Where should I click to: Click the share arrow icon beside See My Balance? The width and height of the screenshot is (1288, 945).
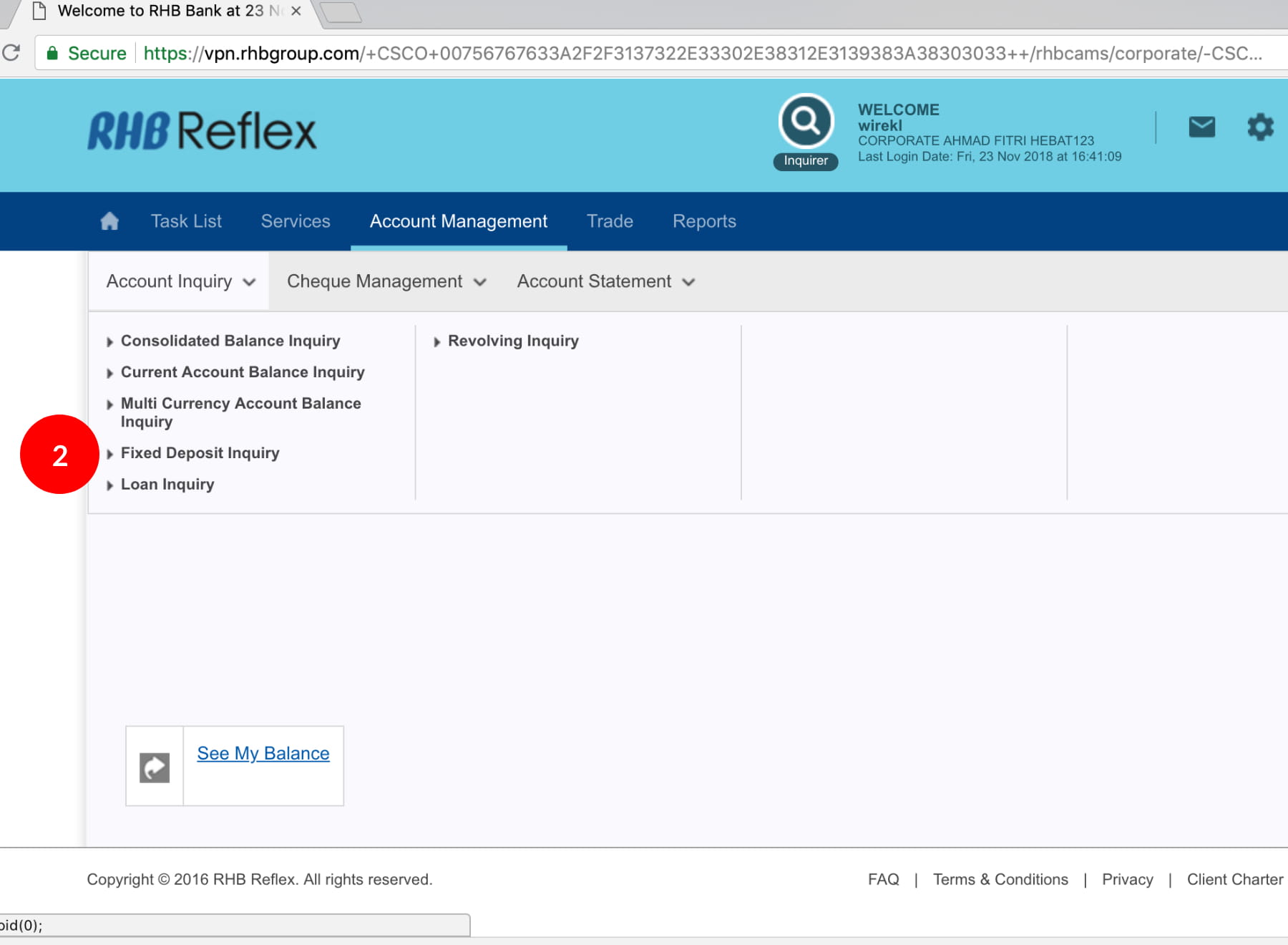(x=155, y=767)
